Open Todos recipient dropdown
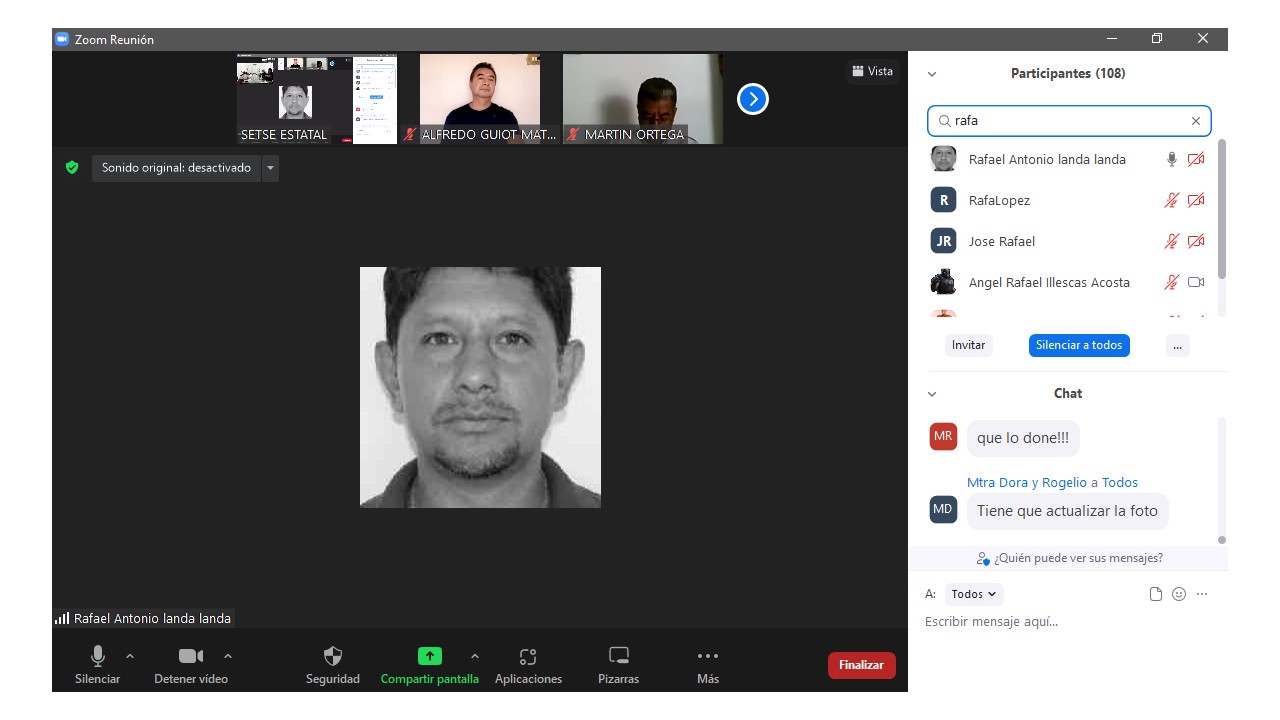Screen dimensions: 1280x720 [974, 594]
